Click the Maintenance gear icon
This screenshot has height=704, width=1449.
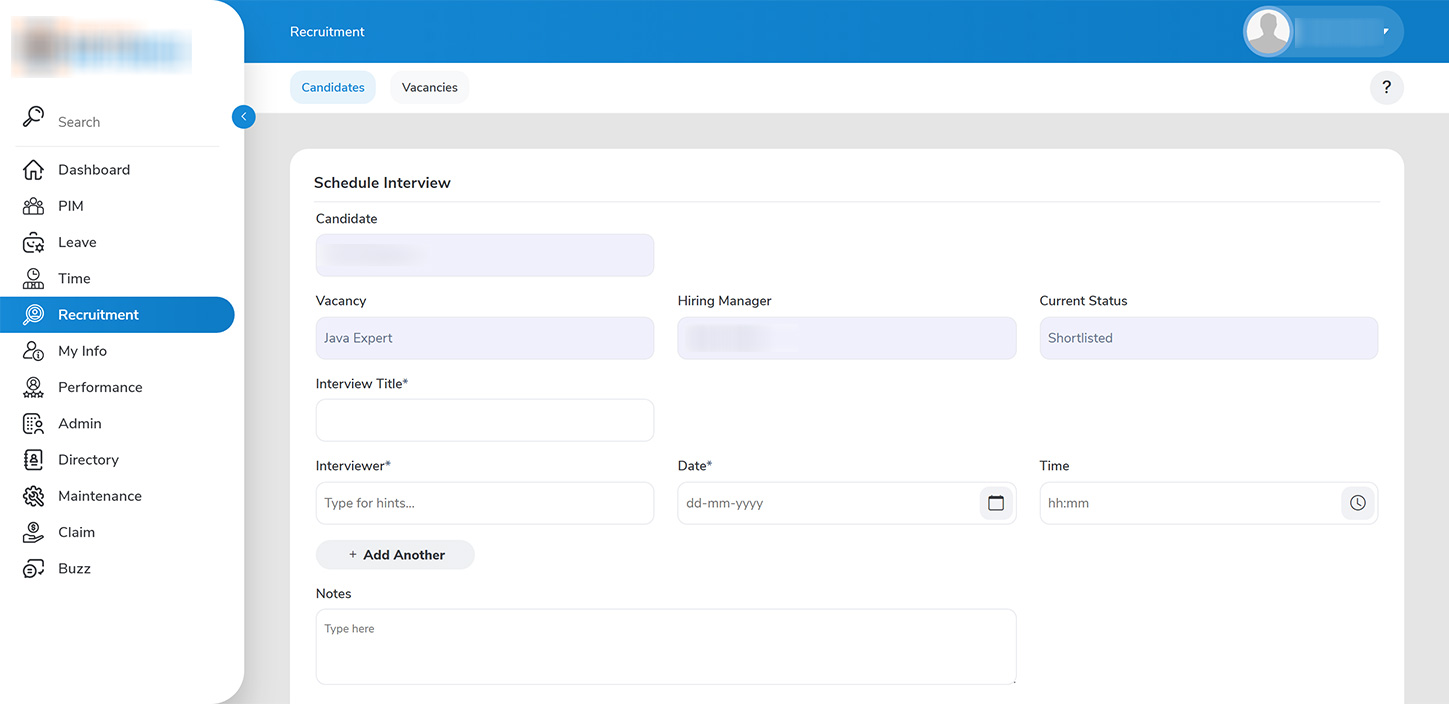(33, 496)
